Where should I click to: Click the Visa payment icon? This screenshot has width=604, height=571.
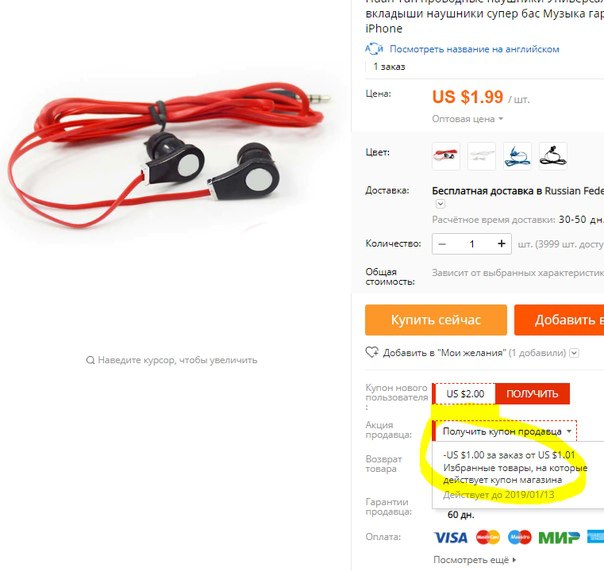point(450,537)
